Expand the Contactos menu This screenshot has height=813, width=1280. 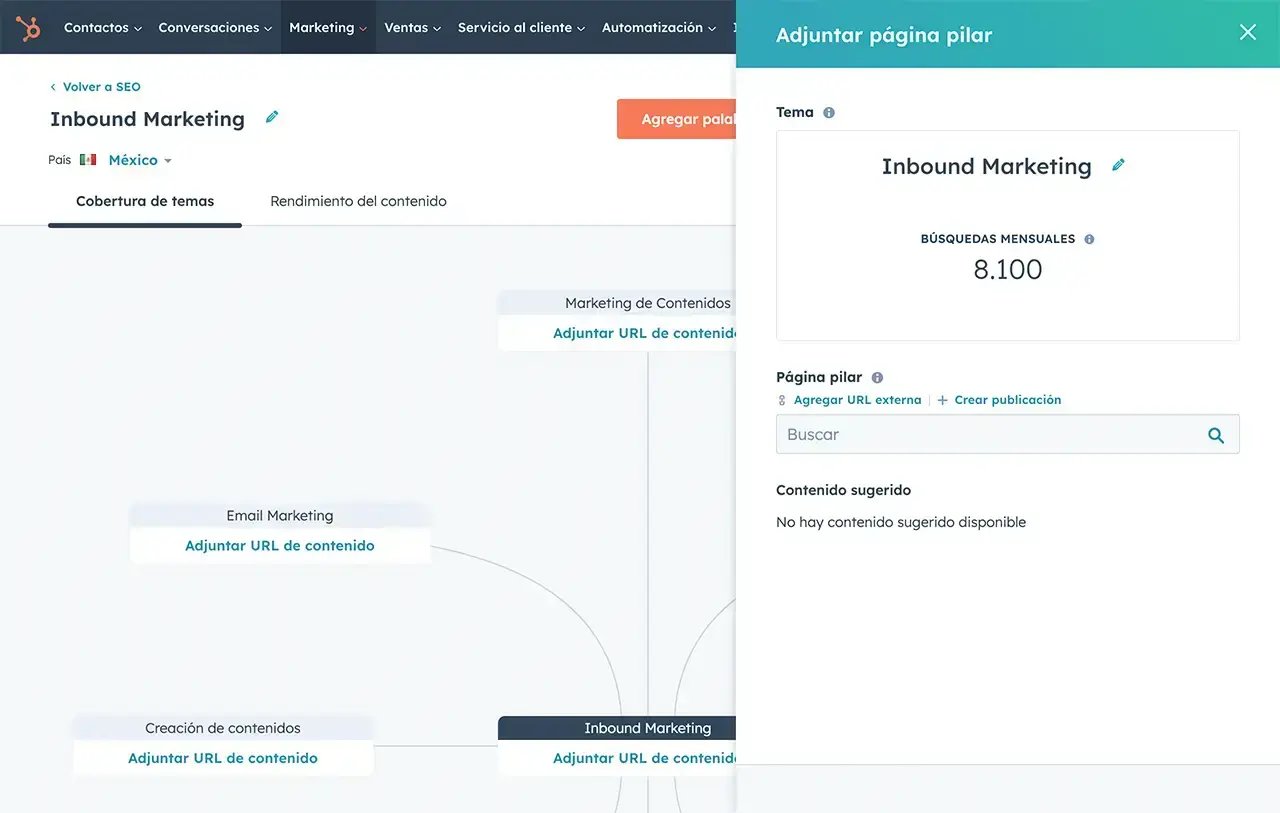tap(102, 28)
